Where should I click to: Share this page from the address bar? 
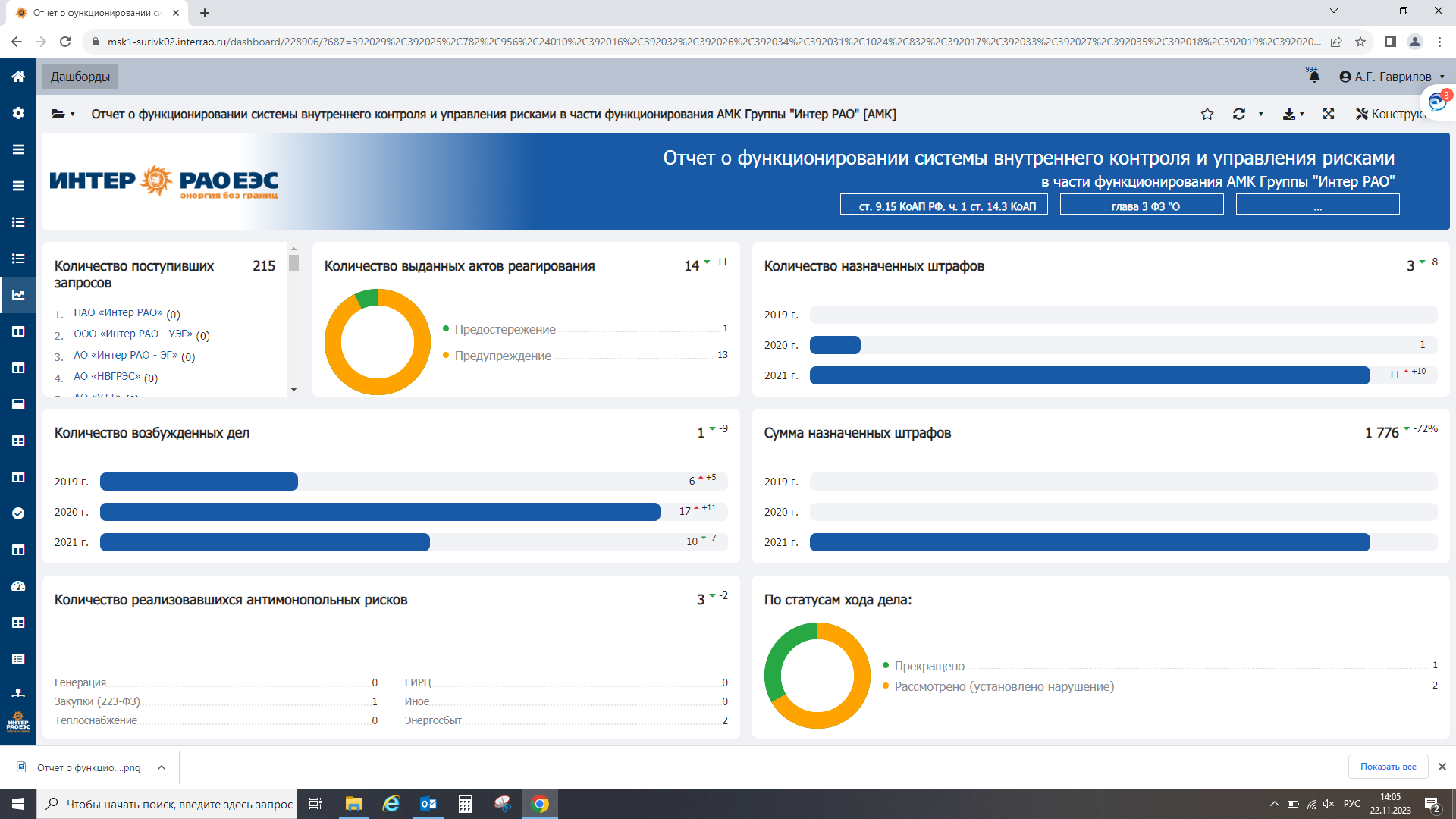[1336, 42]
